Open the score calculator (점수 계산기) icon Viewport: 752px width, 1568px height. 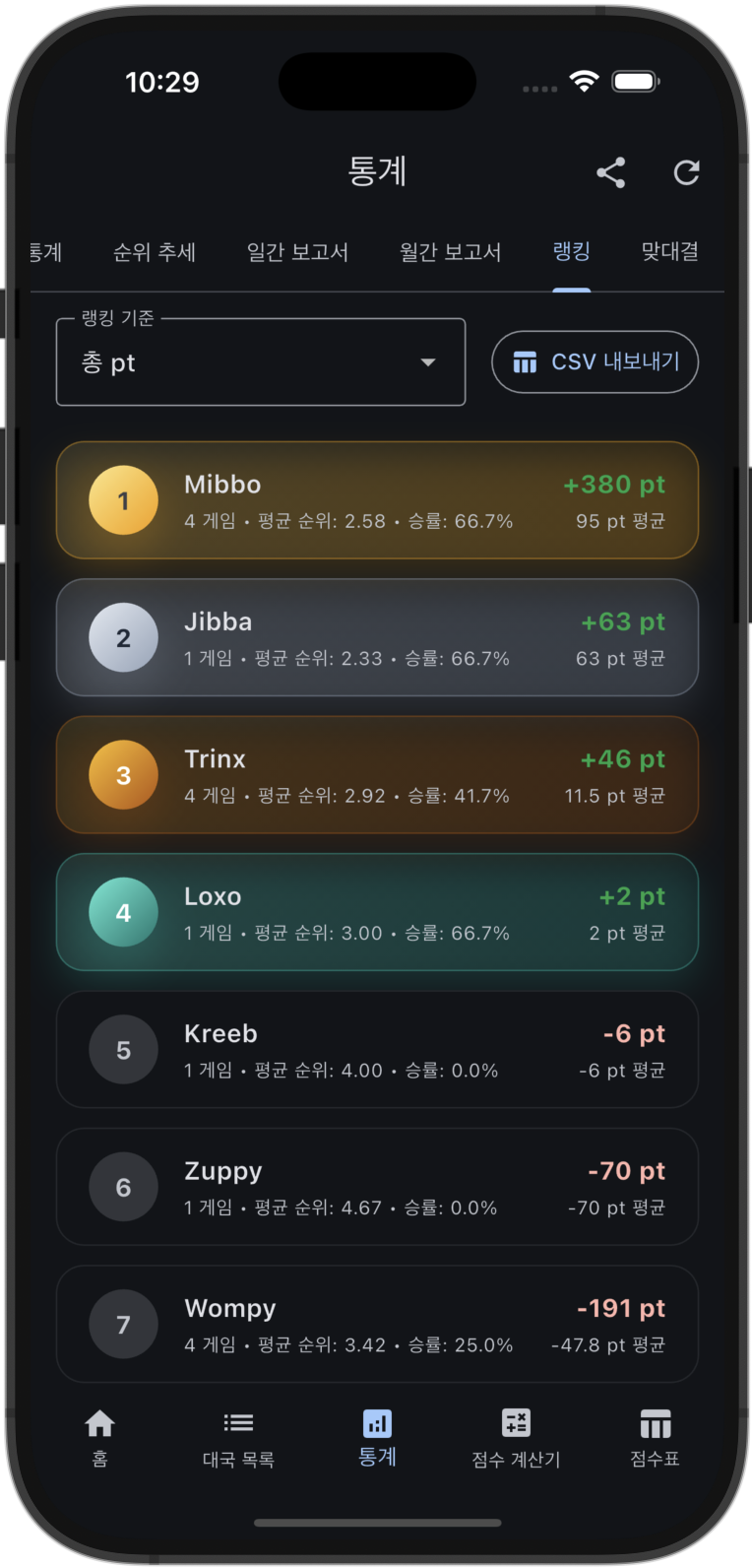click(x=516, y=1423)
